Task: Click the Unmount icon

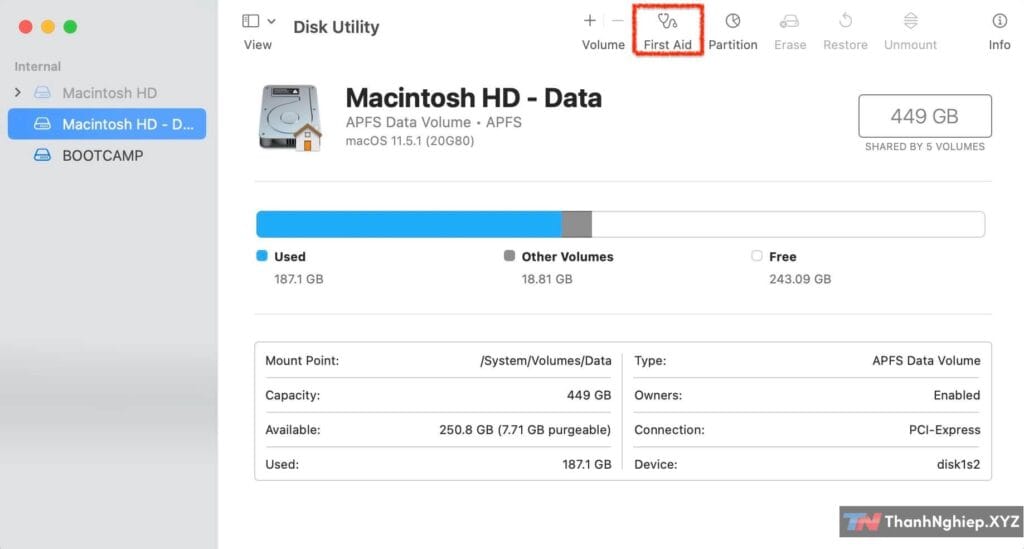Action: pyautogui.click(x=910, y=21)
